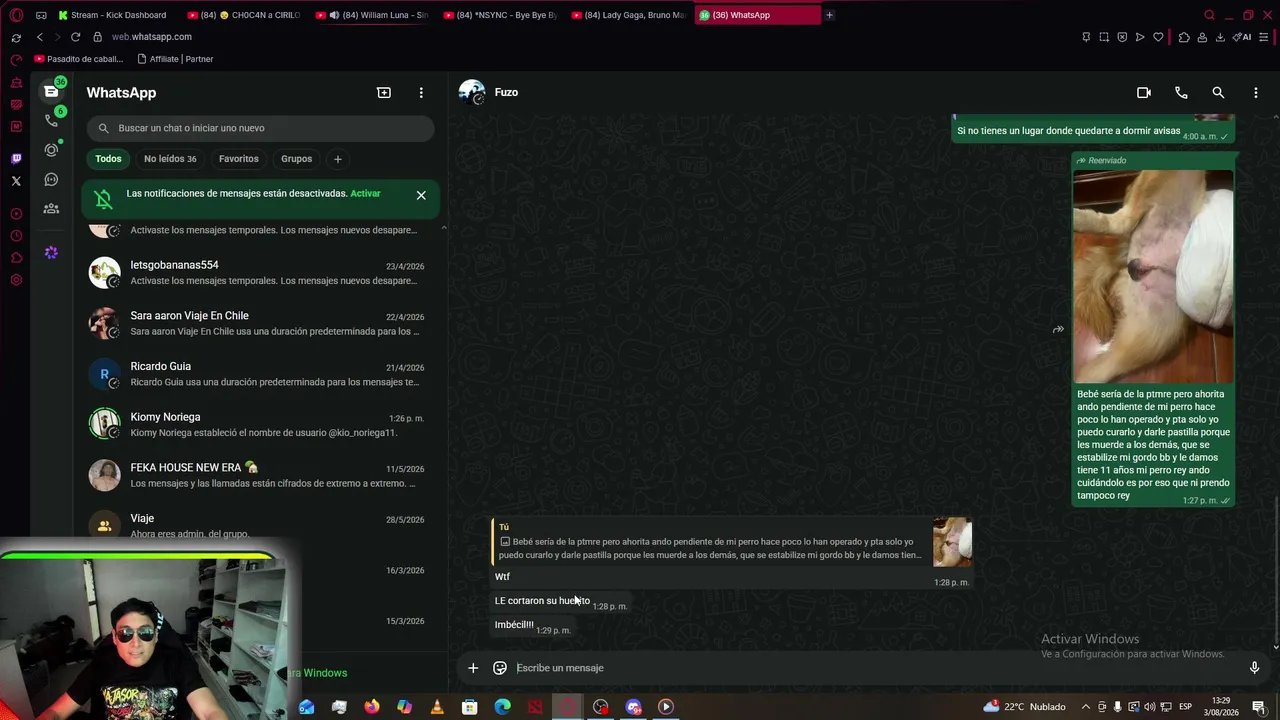Focus the chat search field

tap(260, 128)
